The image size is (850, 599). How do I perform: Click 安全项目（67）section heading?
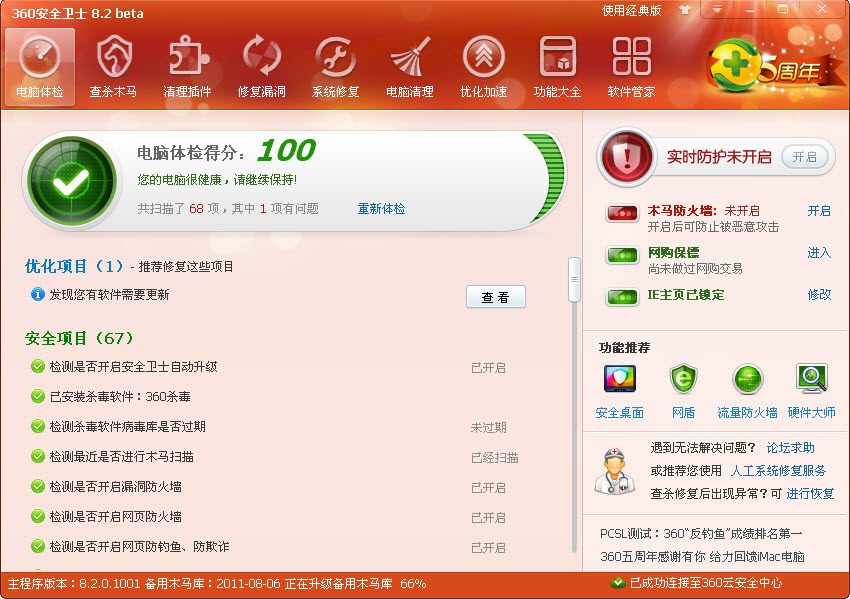(x=79, y=338)
